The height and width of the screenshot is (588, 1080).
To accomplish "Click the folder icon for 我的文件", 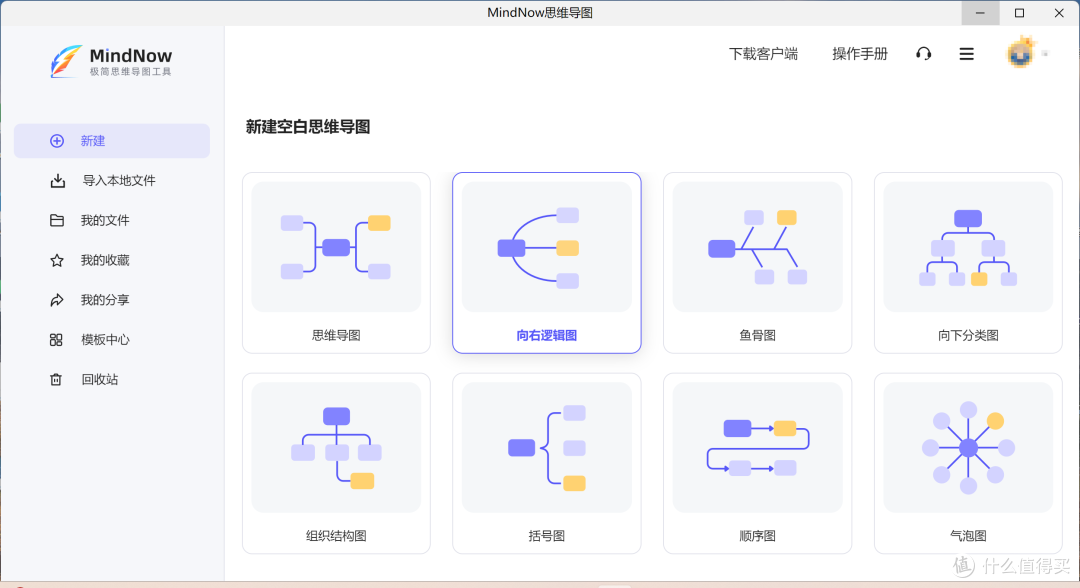I will point(57,220).
